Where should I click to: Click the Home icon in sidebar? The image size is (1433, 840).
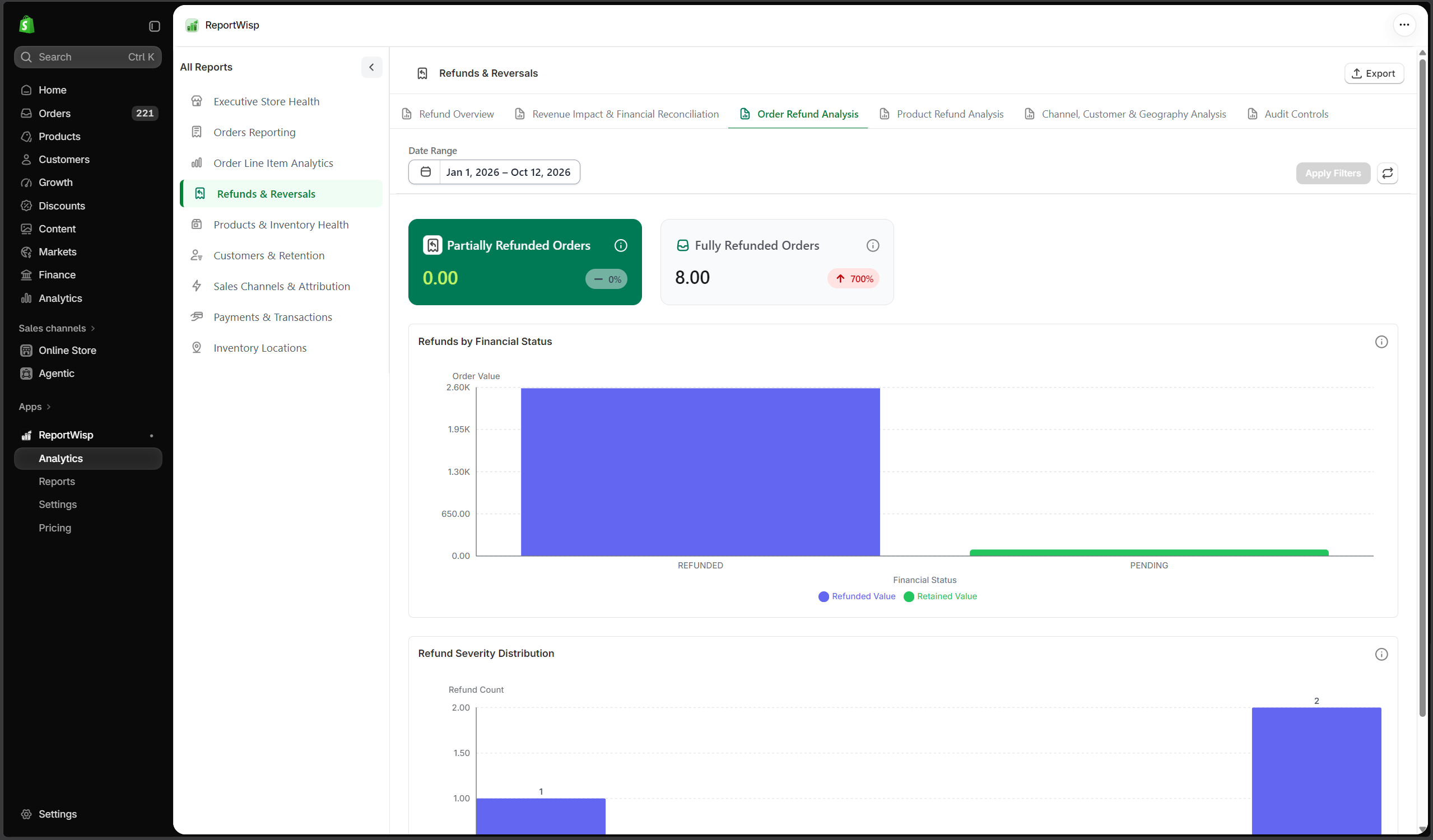(x=26, y=90)
